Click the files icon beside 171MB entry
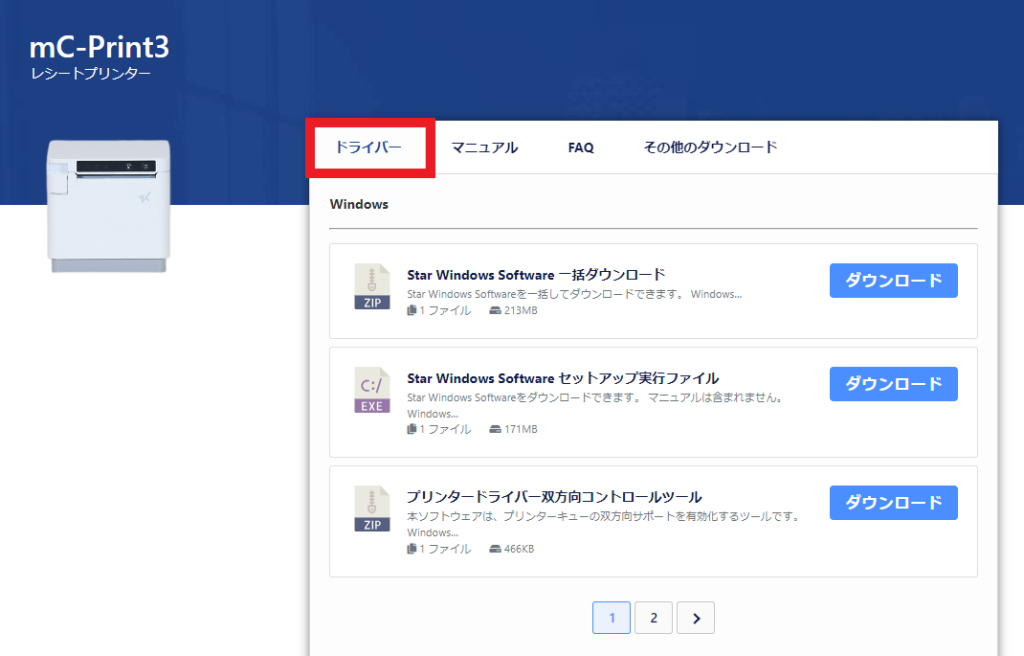Image resolution: width=1024 pixels, height=656 pixels. coord(411,429)
